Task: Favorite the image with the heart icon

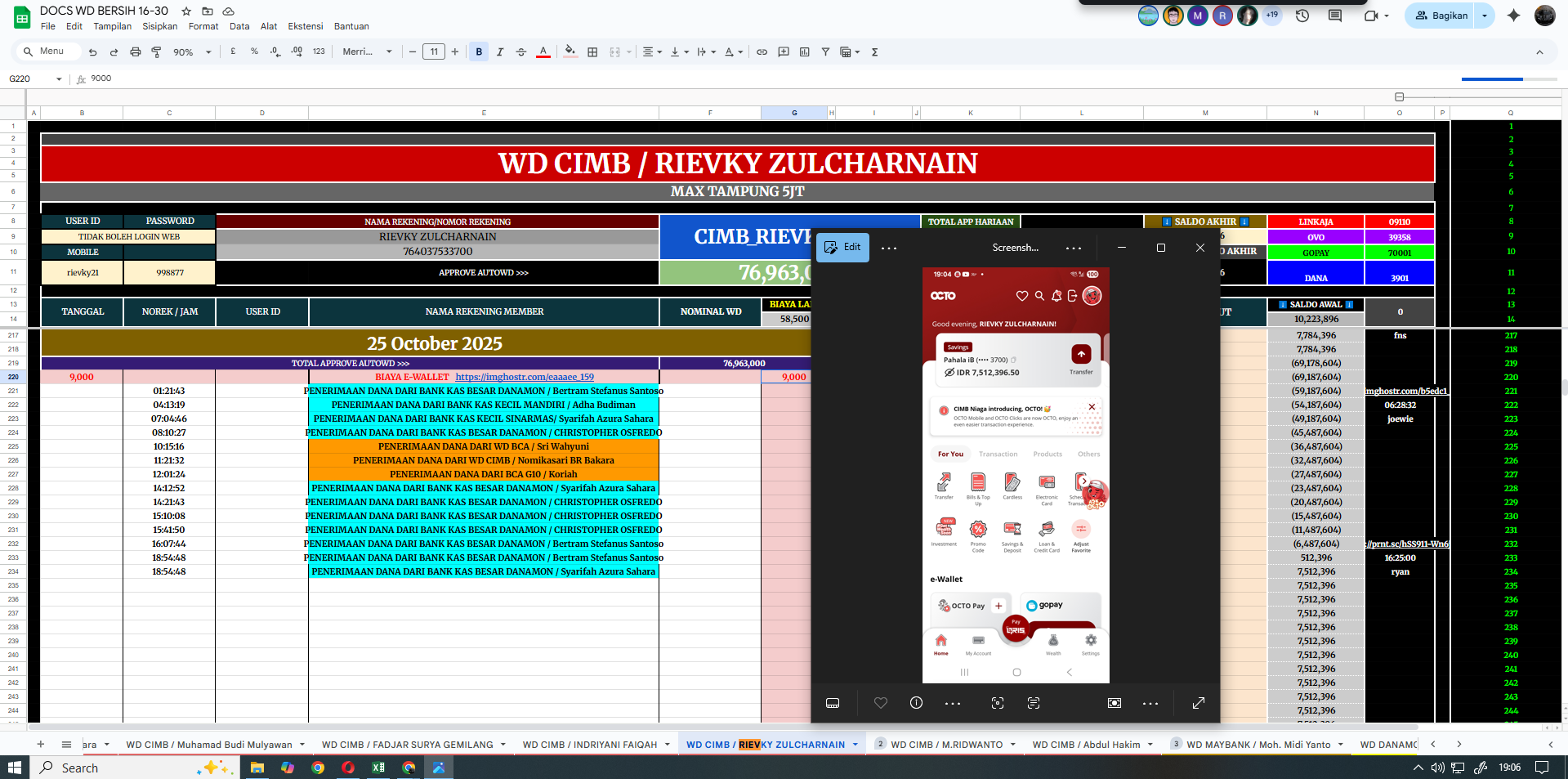Action: click(x=881, y=703)
